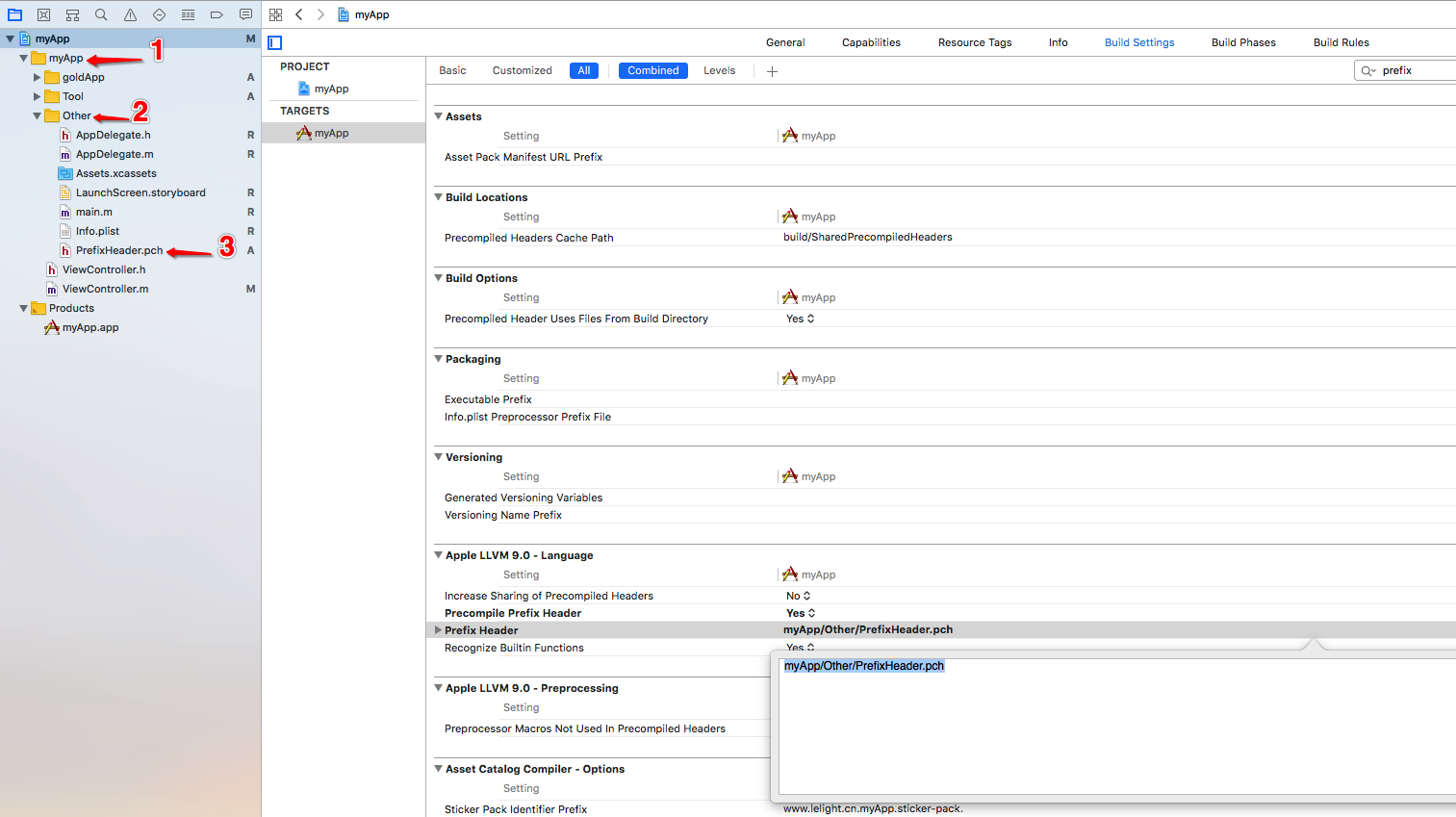Collapse the Assets settings section
Screen dimensions: 1456x817
pos(439,116)
